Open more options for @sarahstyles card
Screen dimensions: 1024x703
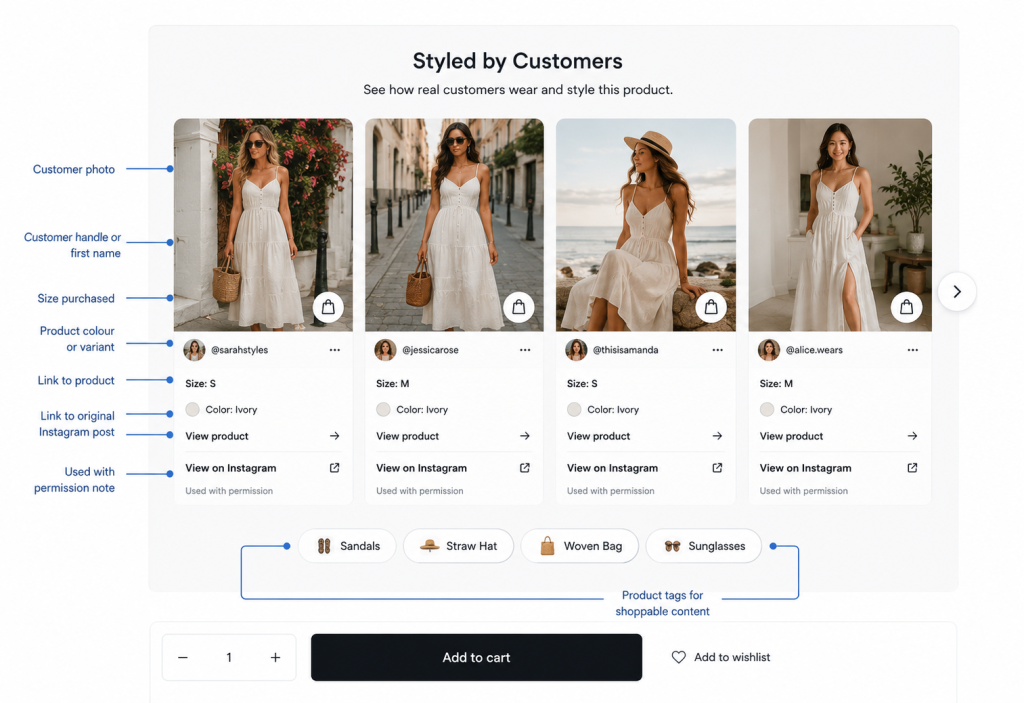[x=334, y=350]
